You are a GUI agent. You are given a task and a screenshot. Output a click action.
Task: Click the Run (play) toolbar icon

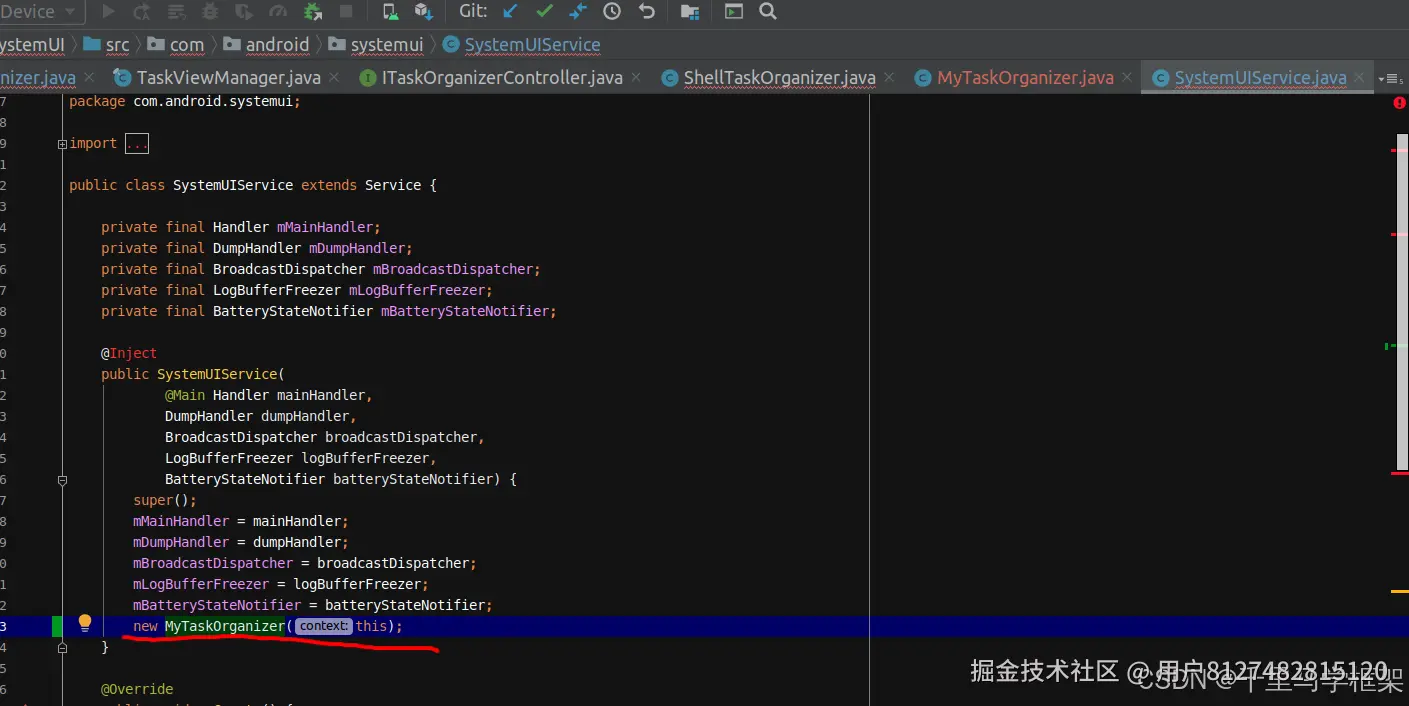(x=109, y=12)
